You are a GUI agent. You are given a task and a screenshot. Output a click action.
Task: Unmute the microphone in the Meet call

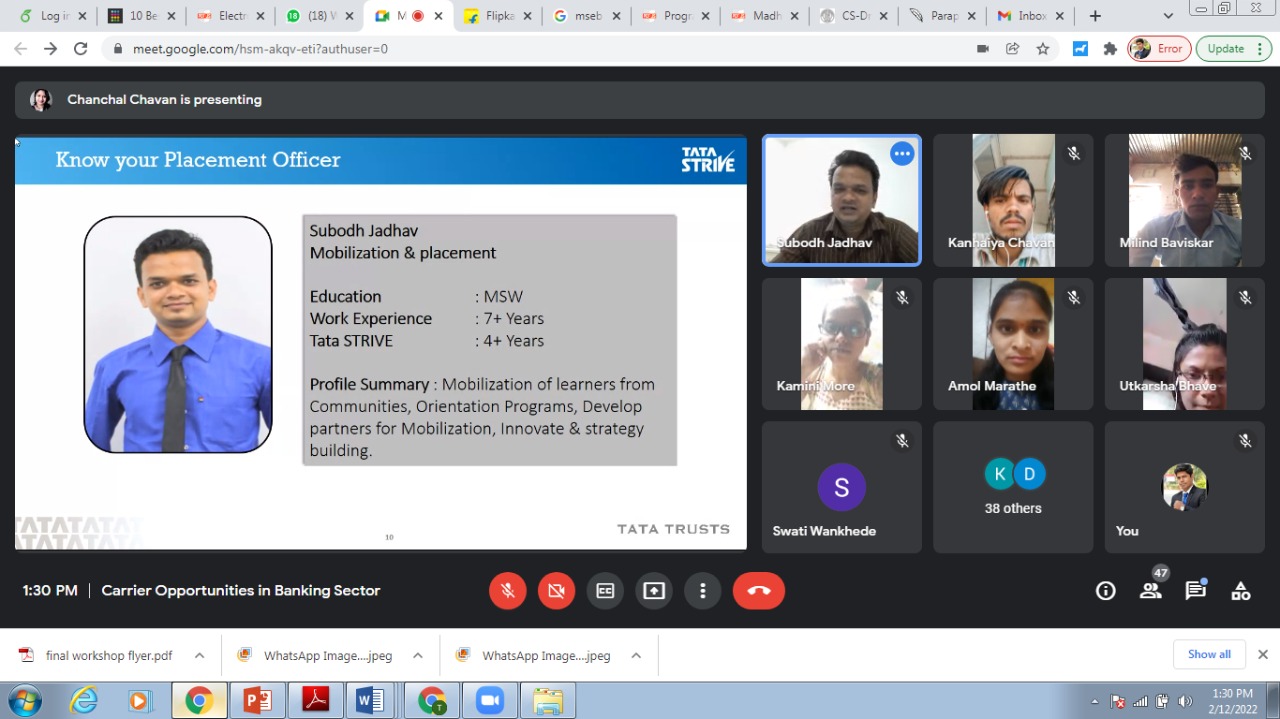pyautogui.click(x=508, y=591)
